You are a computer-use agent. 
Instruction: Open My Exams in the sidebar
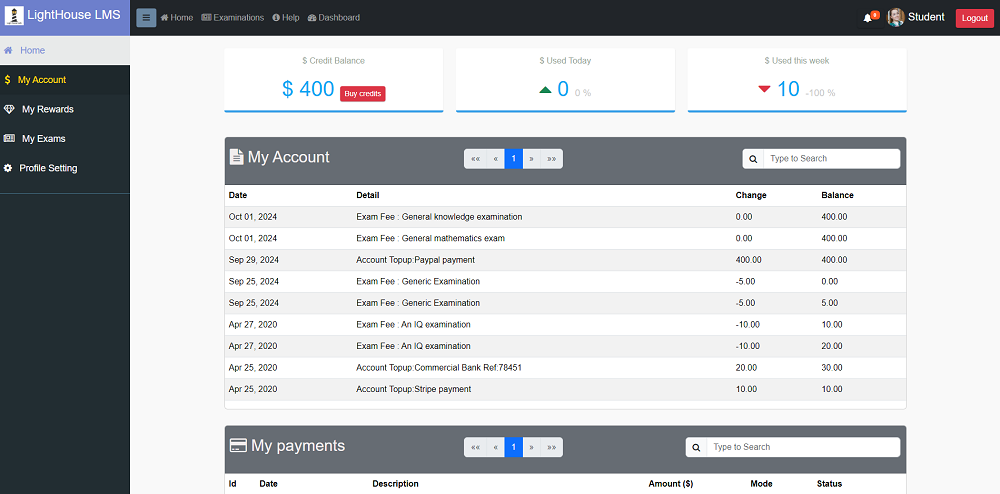point(43,139)
